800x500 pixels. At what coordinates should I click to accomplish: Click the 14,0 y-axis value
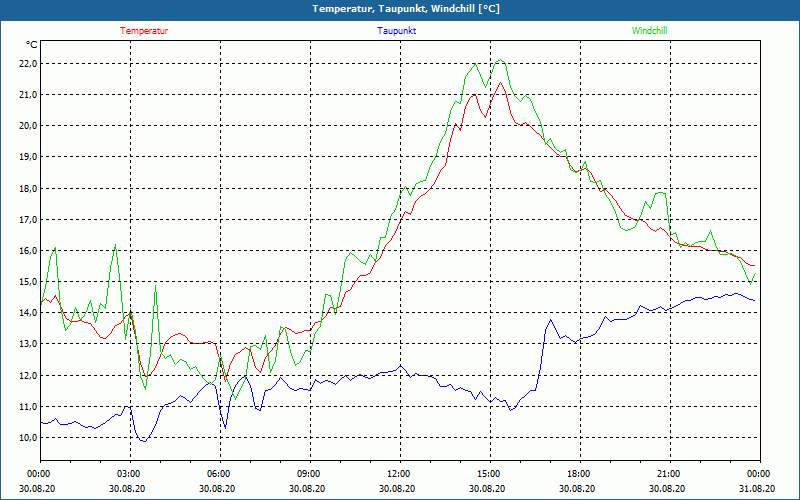[28, 313]
